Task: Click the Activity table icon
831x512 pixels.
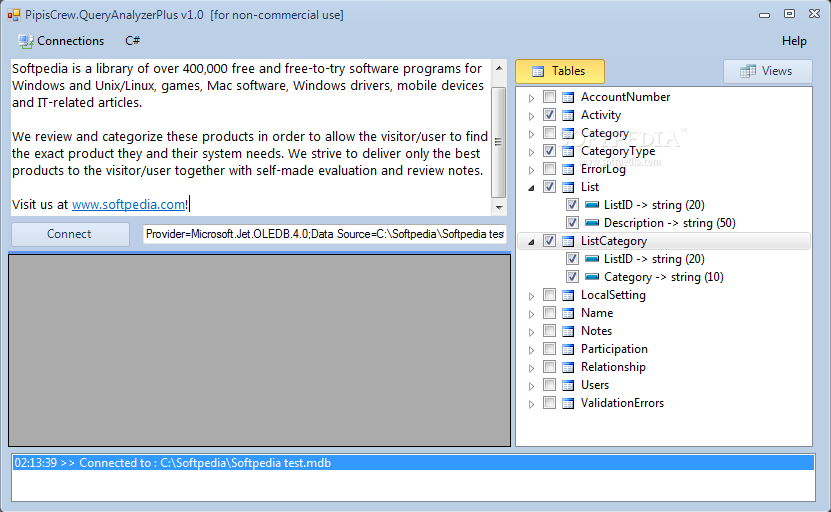Action: coord(568,115)
